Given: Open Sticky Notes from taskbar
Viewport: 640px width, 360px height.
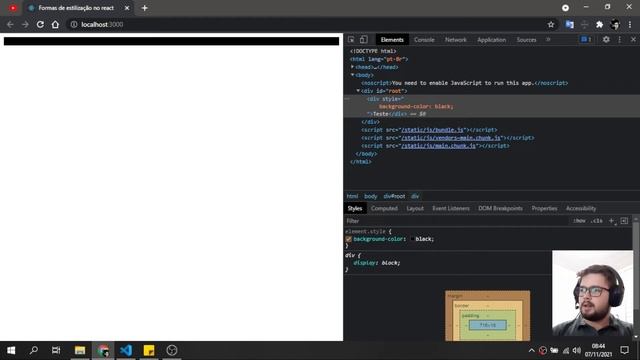Looking at the screenshot, I should [x=149, y=350].
